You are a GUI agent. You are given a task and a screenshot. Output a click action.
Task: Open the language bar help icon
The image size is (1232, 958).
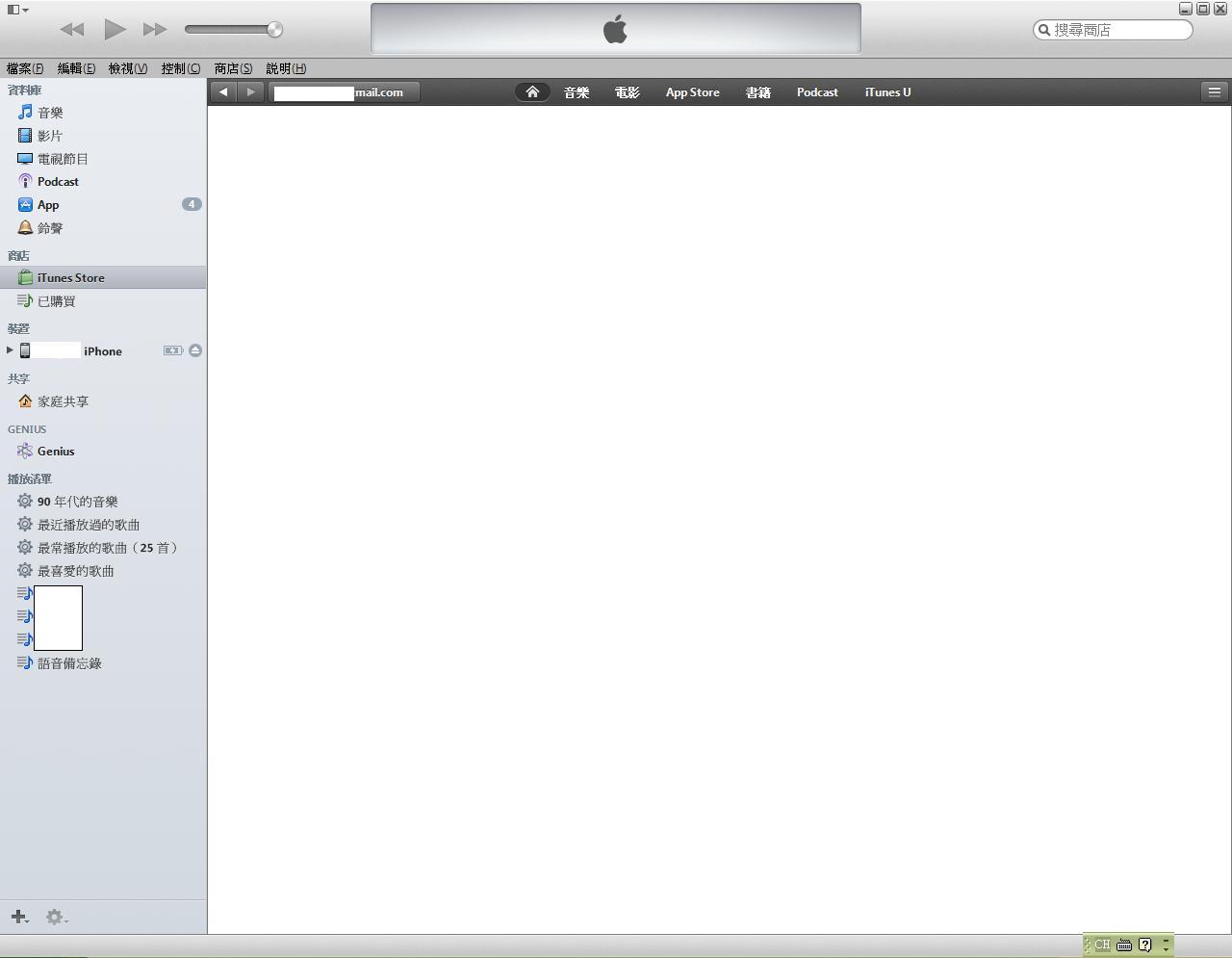(1145, 945)
